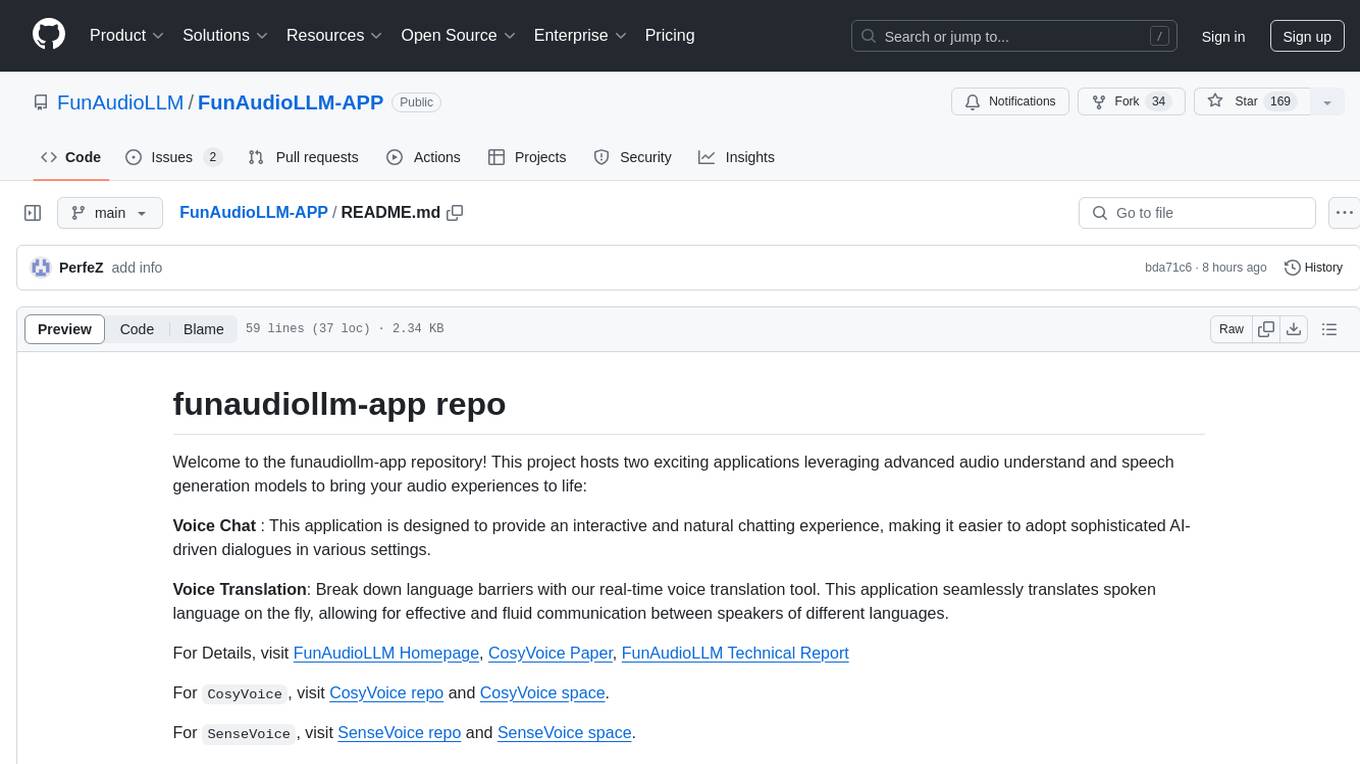Copy raw file contents
The image size is (1360, 764).
click(1266, 329)
